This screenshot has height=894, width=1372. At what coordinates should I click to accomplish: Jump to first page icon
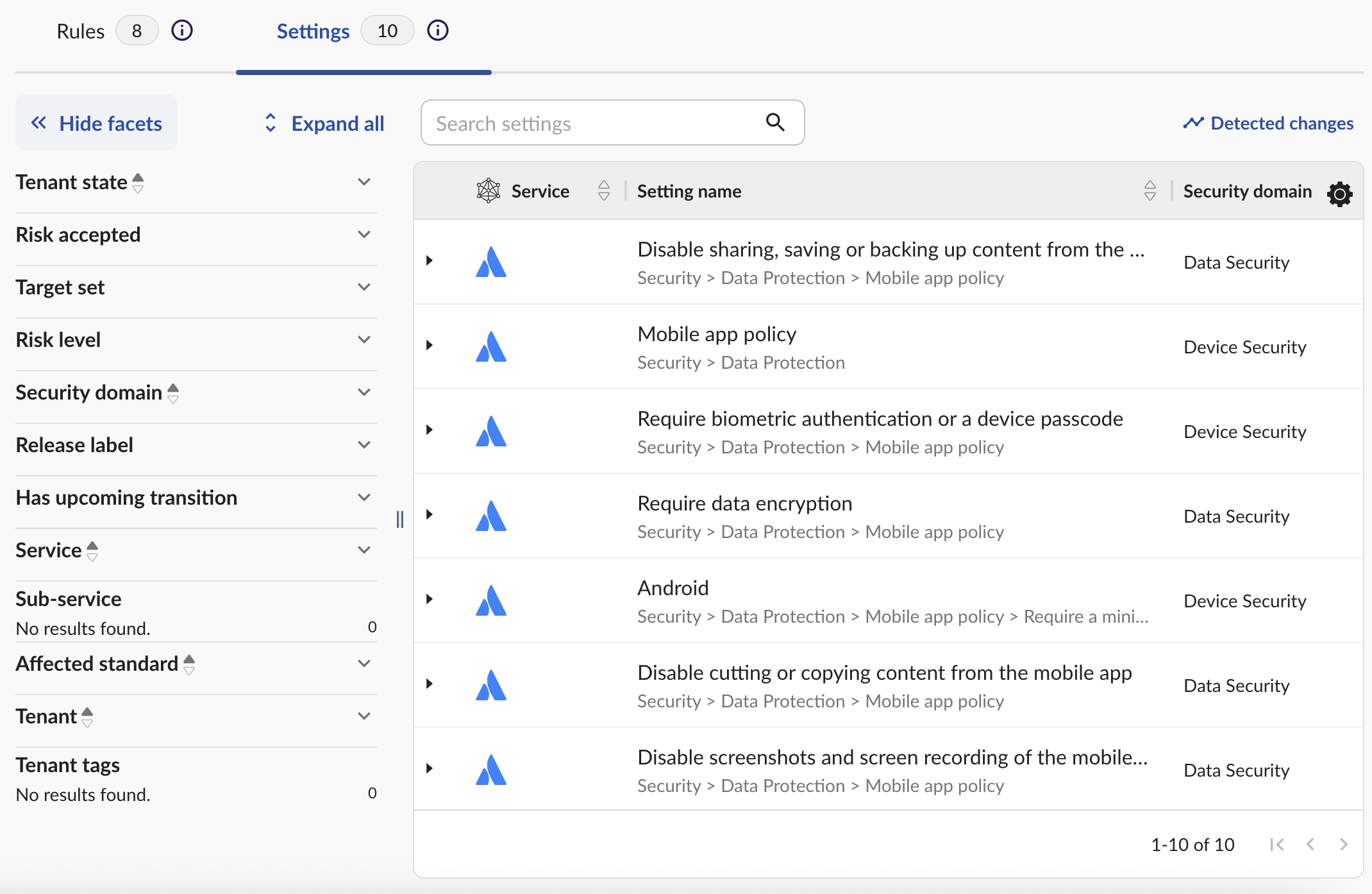[1276, 845]
